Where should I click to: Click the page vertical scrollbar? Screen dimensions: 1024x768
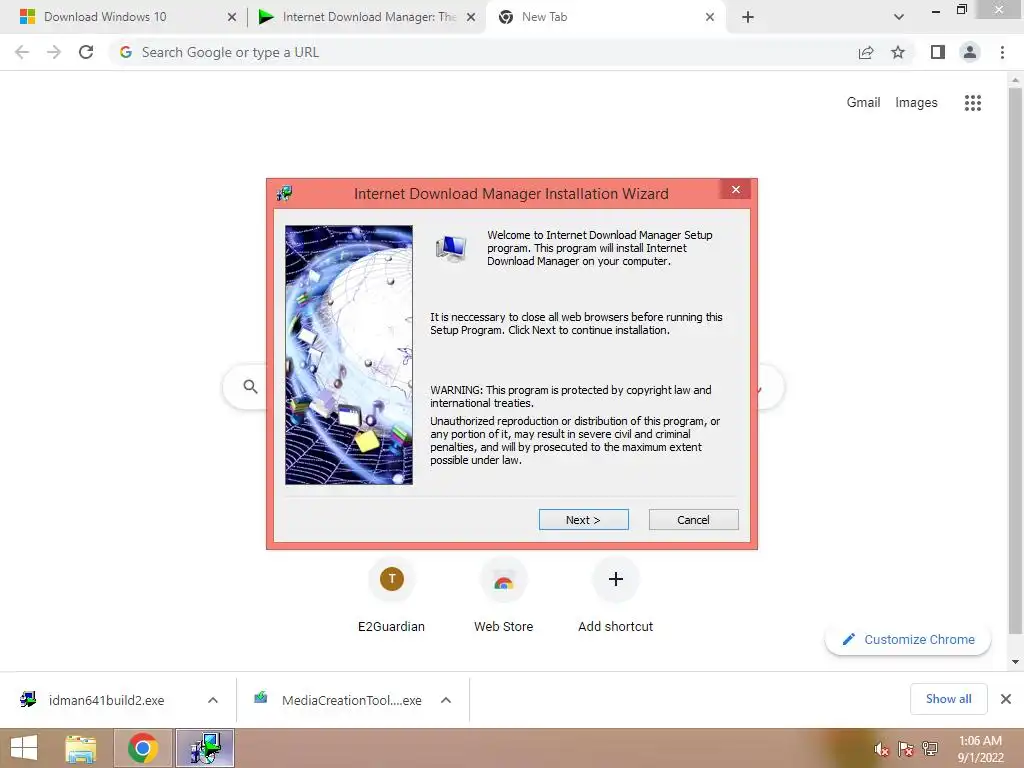tap(1015, 360)
